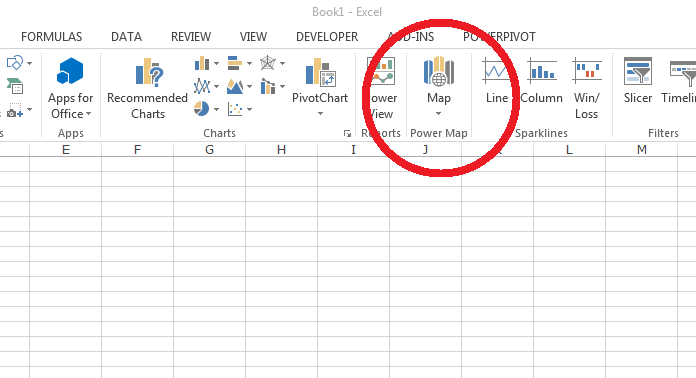Click the Recommended Charts icon
This screenshot has width=696, height=378.
coord(147,88)
